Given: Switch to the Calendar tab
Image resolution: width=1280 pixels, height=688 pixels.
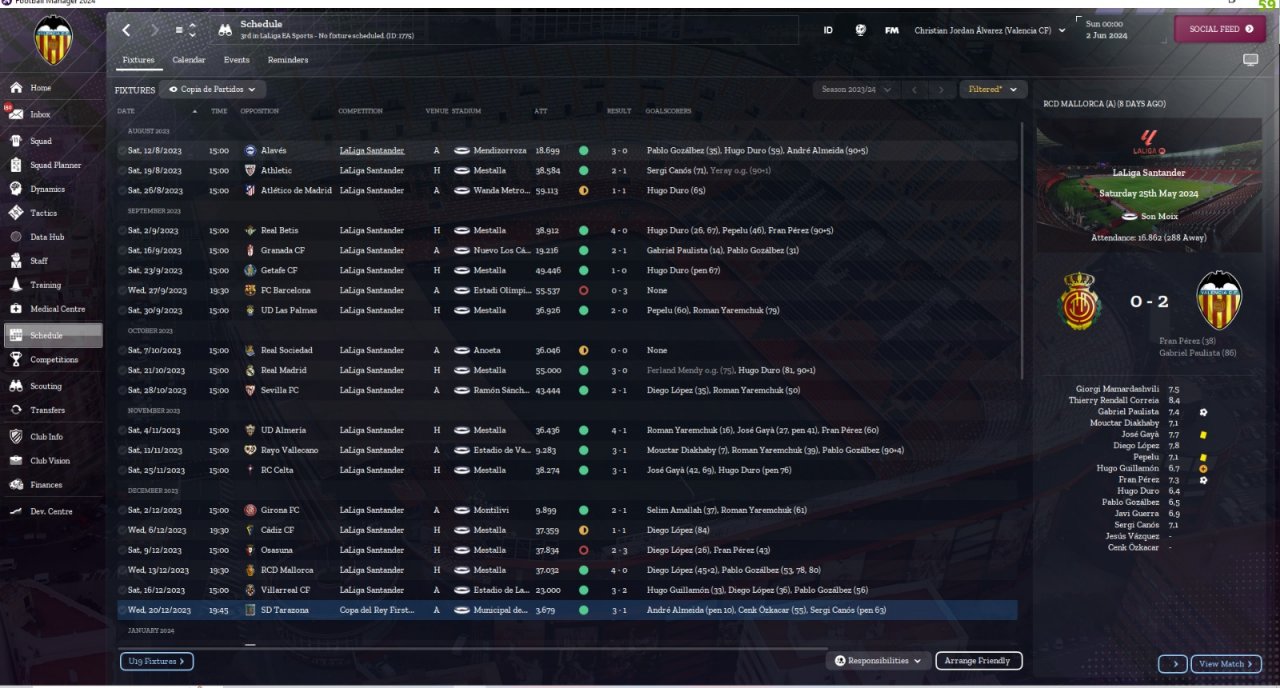Looking at the screenshot, I should click(x=188, y=60).
